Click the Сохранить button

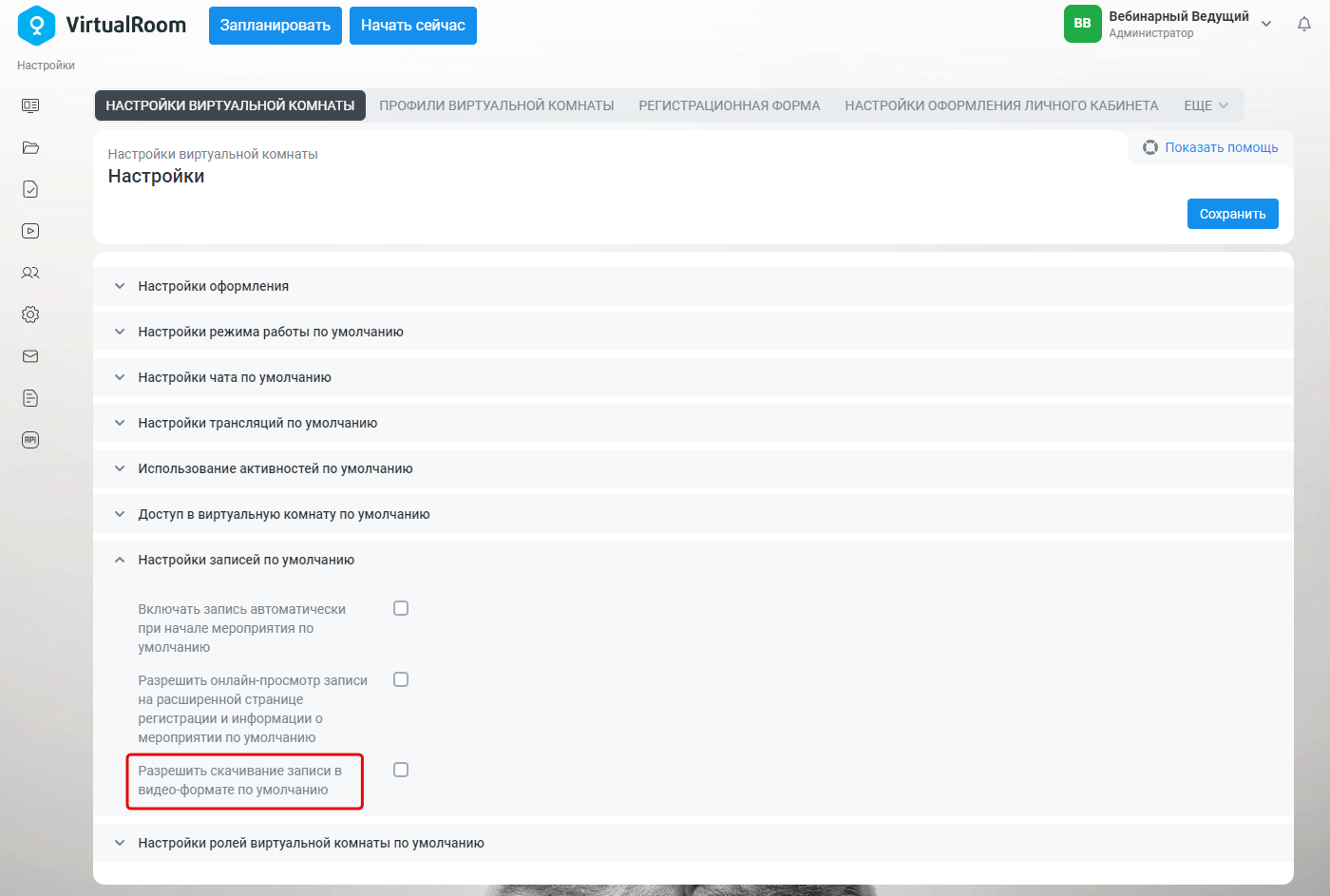pyautogui.click(x=1233, y=214)
